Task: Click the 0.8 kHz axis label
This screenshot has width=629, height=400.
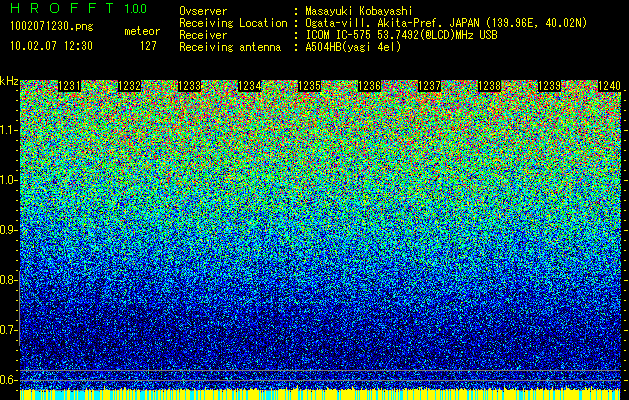Action: click(x=8, y=280)
